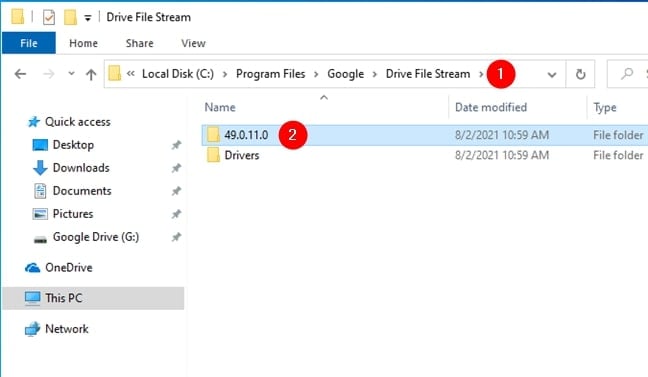Open Network in navigation pane
The image size is (648, 377).
coord(67,329)
